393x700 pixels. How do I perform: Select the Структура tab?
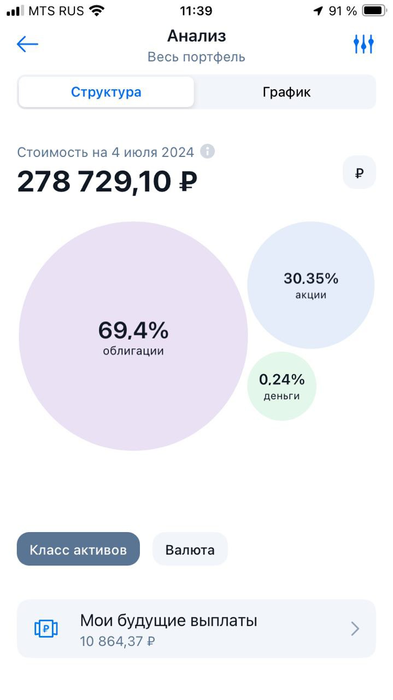(x=106, y=92)
